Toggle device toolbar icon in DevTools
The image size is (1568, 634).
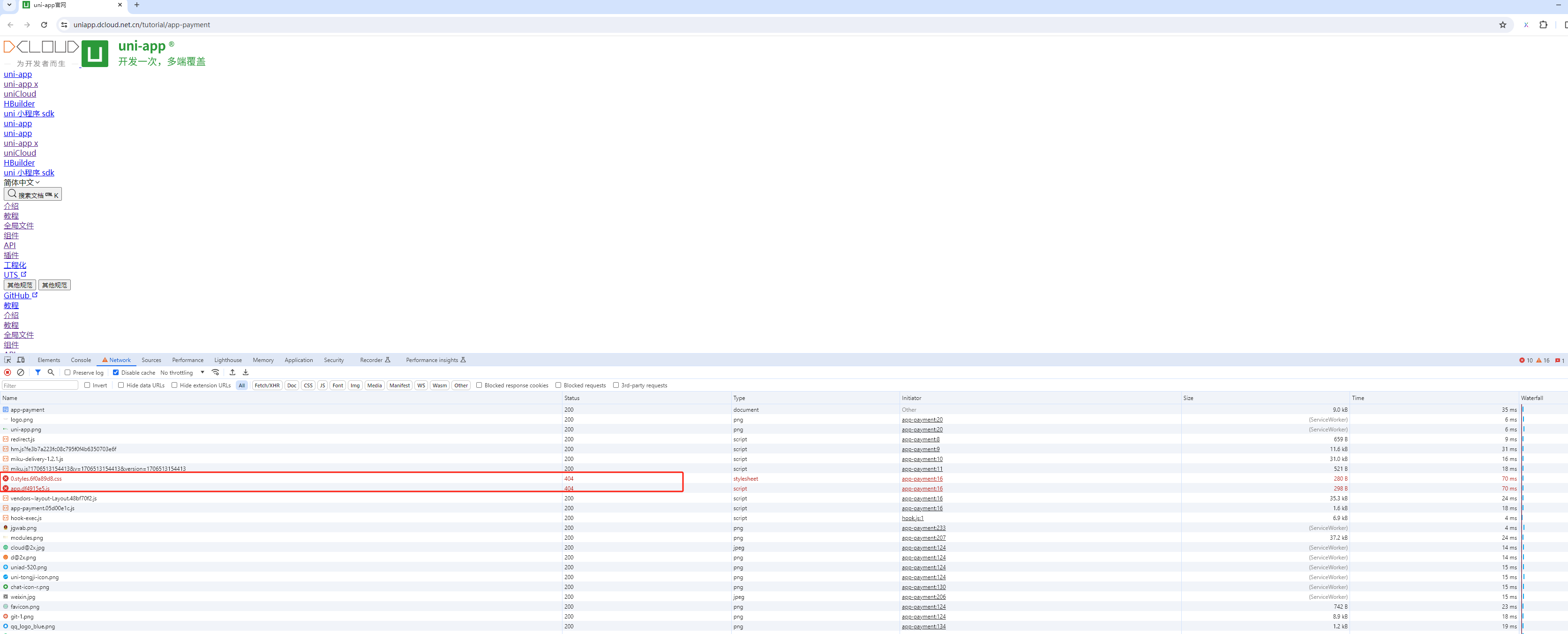coord(21,360)
